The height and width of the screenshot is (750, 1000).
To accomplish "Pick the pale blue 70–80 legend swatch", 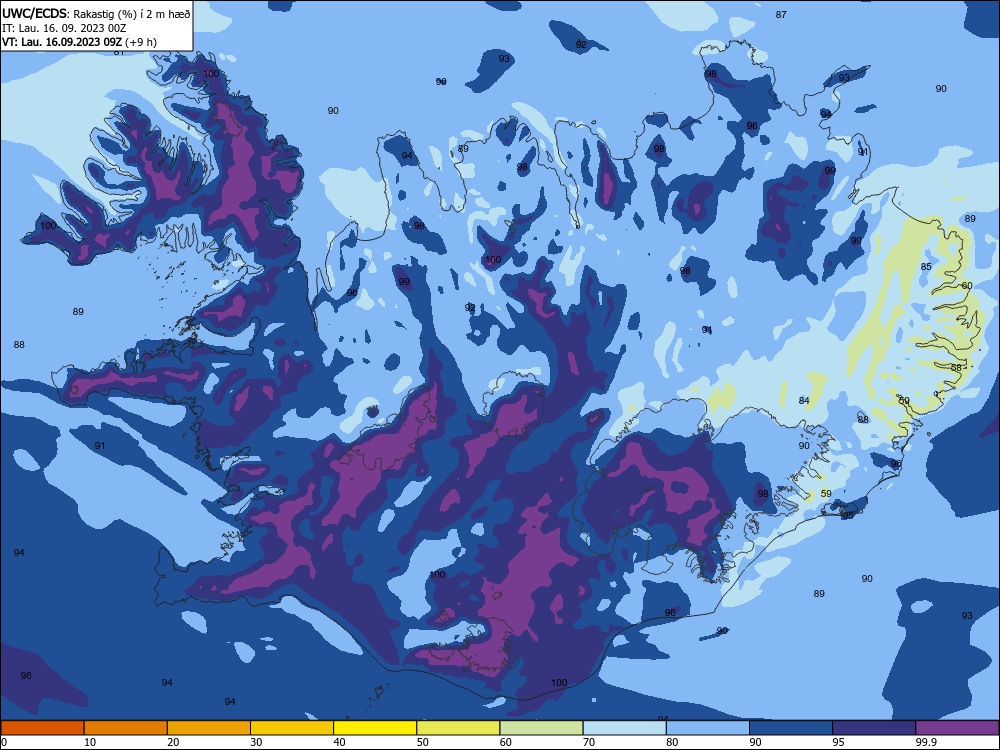I will click(625, 728).
